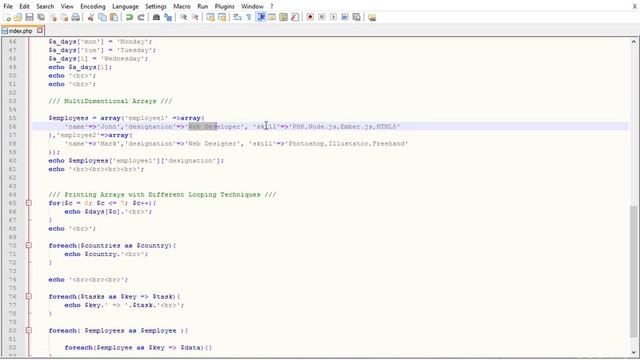Screen dimensions: 640x360
Task: Create a new file with the New icon
Action: click(x=7, y=17)
